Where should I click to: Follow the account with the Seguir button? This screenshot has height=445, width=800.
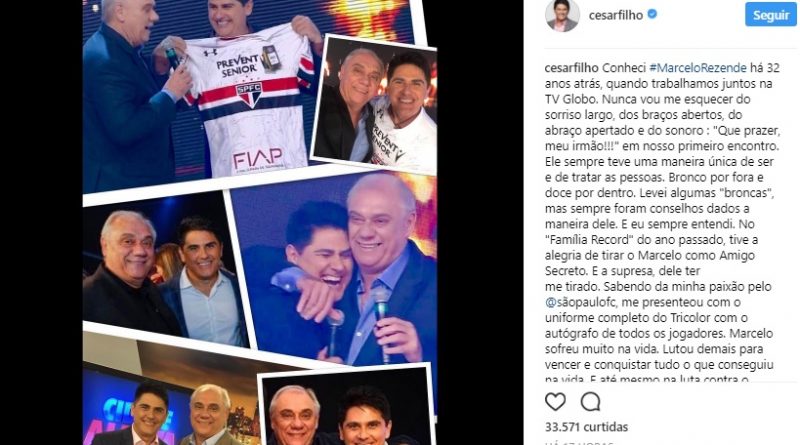(x=770, y=15)
